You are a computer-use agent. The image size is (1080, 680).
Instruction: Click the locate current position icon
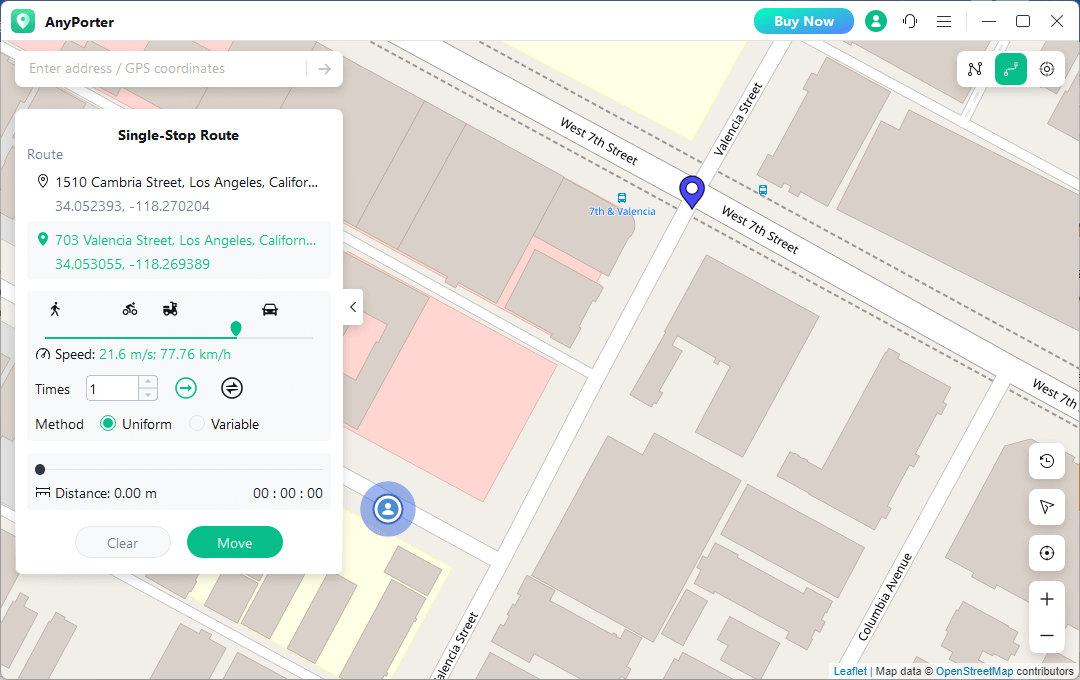pyautogui.click(x=1047, y=553)
